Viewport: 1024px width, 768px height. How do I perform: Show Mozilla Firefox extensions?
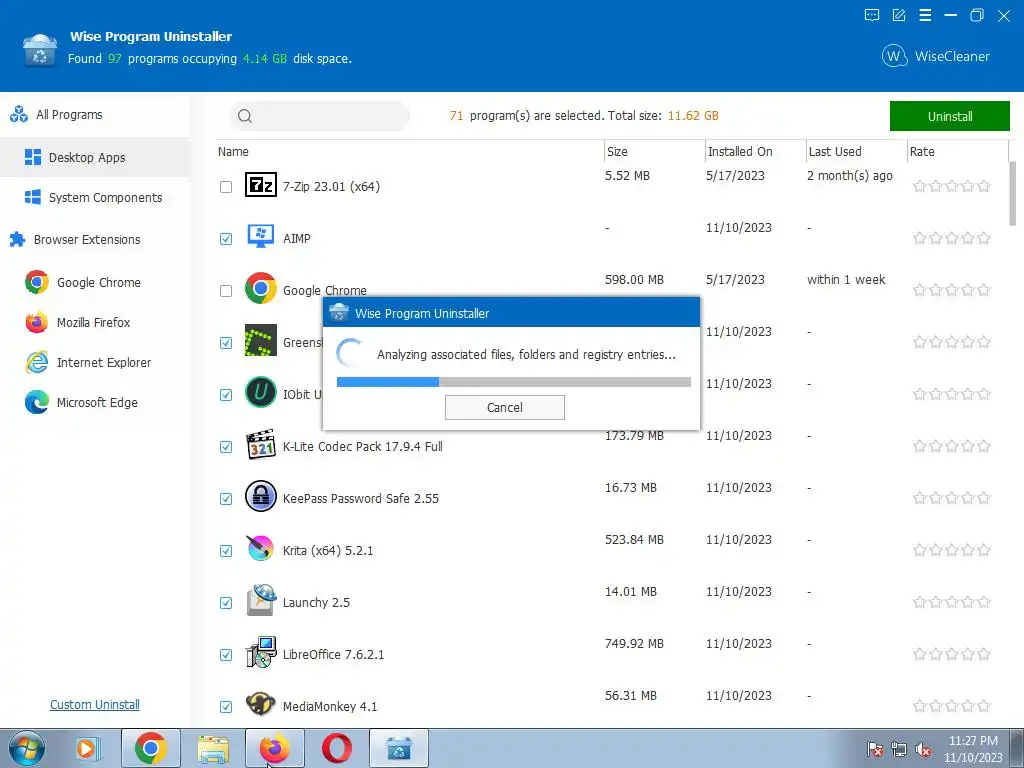(x=95, y=323)
